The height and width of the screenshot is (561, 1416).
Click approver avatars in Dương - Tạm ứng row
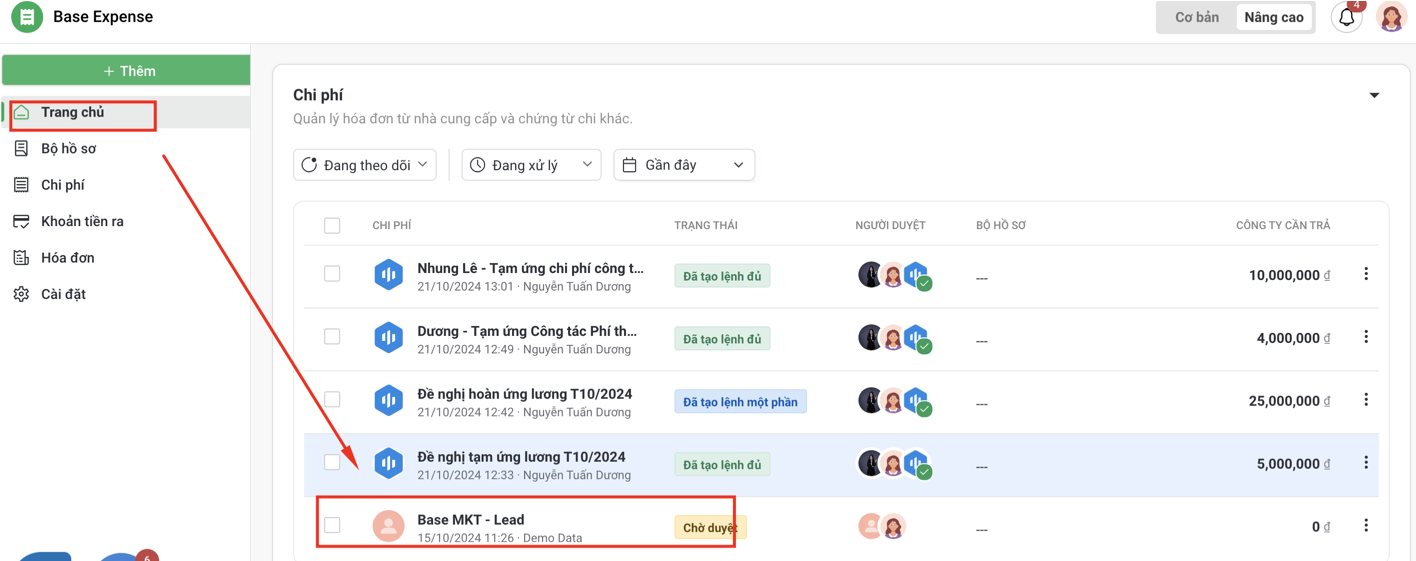coord(895,338)
